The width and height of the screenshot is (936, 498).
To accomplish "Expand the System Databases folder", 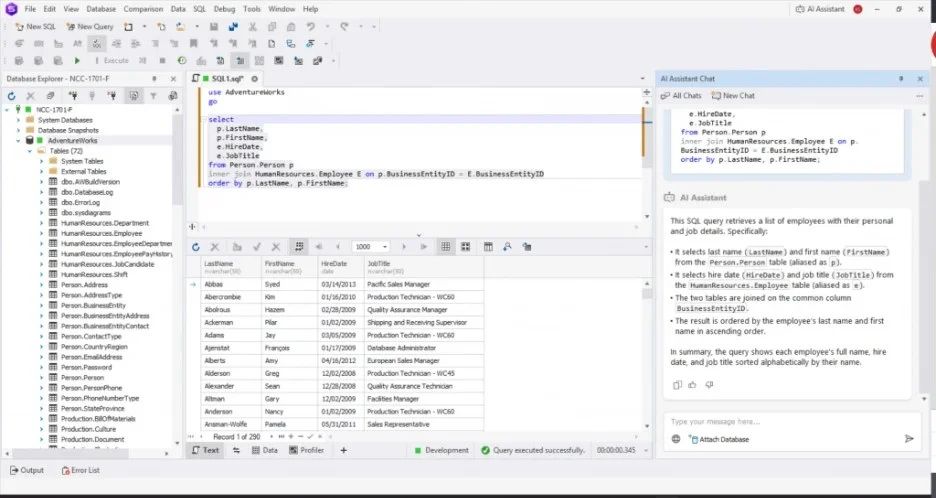I will tap(18, 120).
